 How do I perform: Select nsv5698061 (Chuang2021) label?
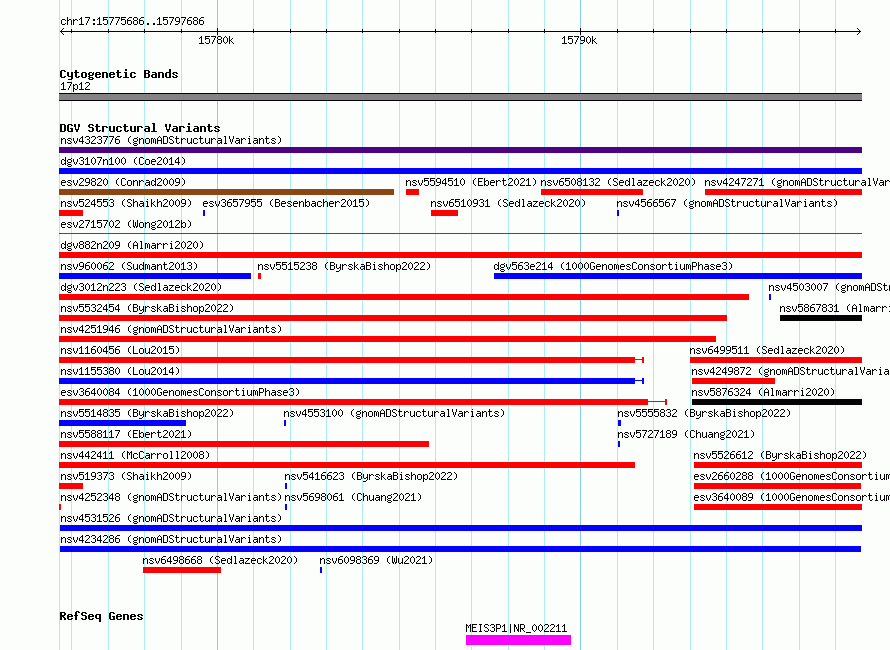[353, 497]
